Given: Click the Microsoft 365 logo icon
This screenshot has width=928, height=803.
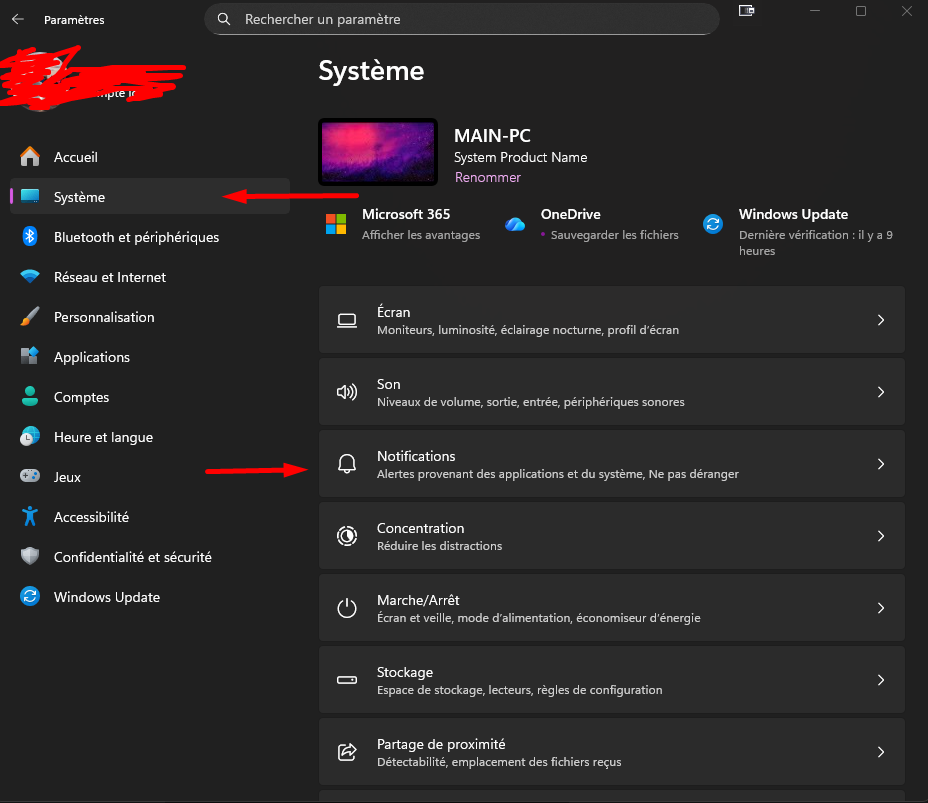Looking at the screenshot, I should pyautogui.click(x=336, y=224).
